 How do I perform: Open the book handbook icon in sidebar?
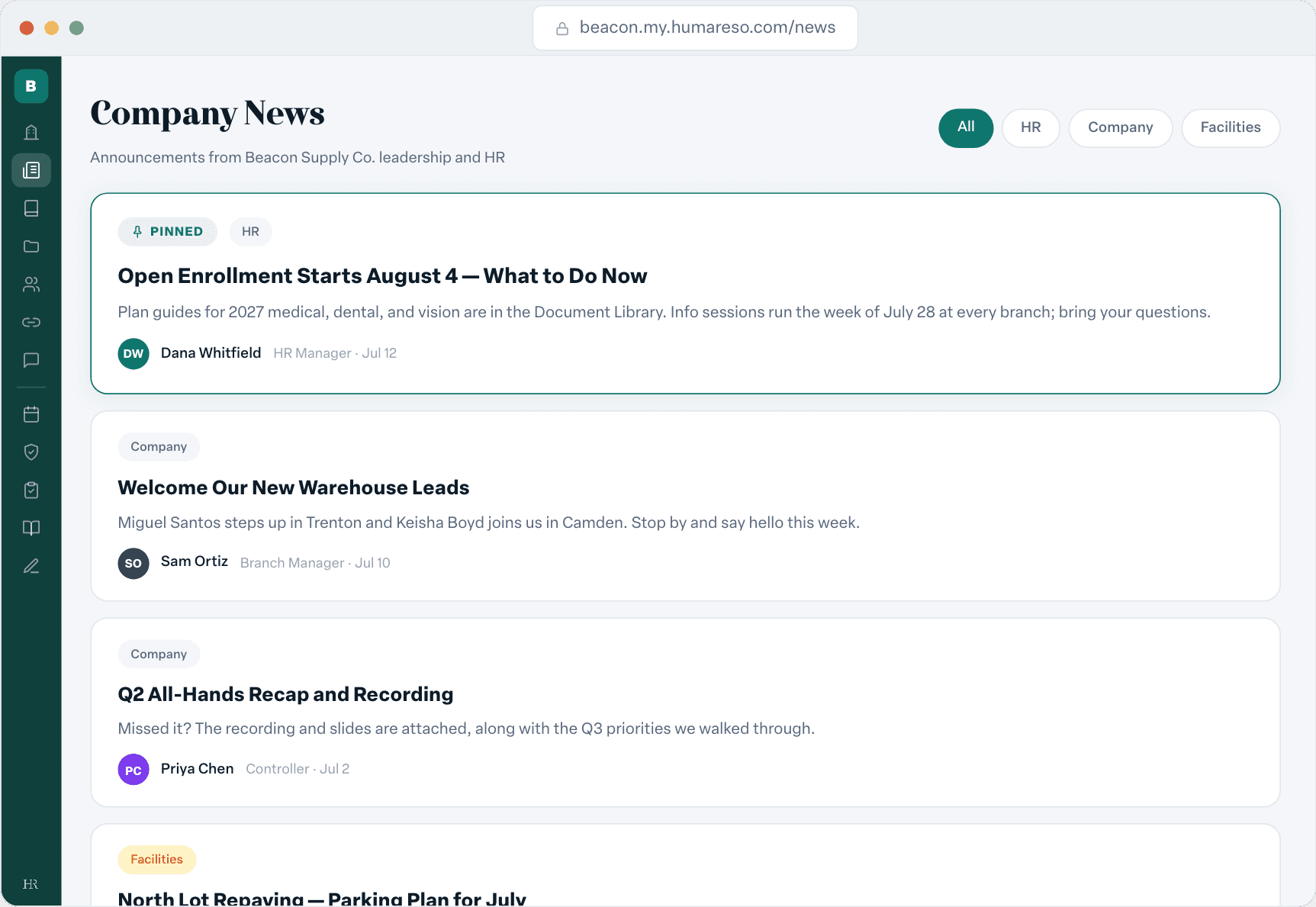[31, 208]
